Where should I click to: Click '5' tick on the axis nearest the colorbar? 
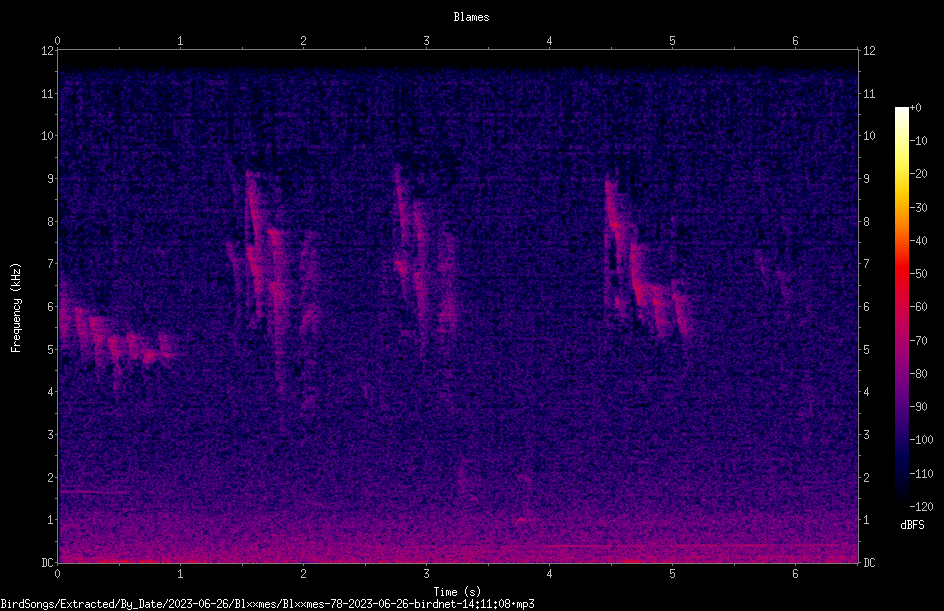click(x=866, y=350)
